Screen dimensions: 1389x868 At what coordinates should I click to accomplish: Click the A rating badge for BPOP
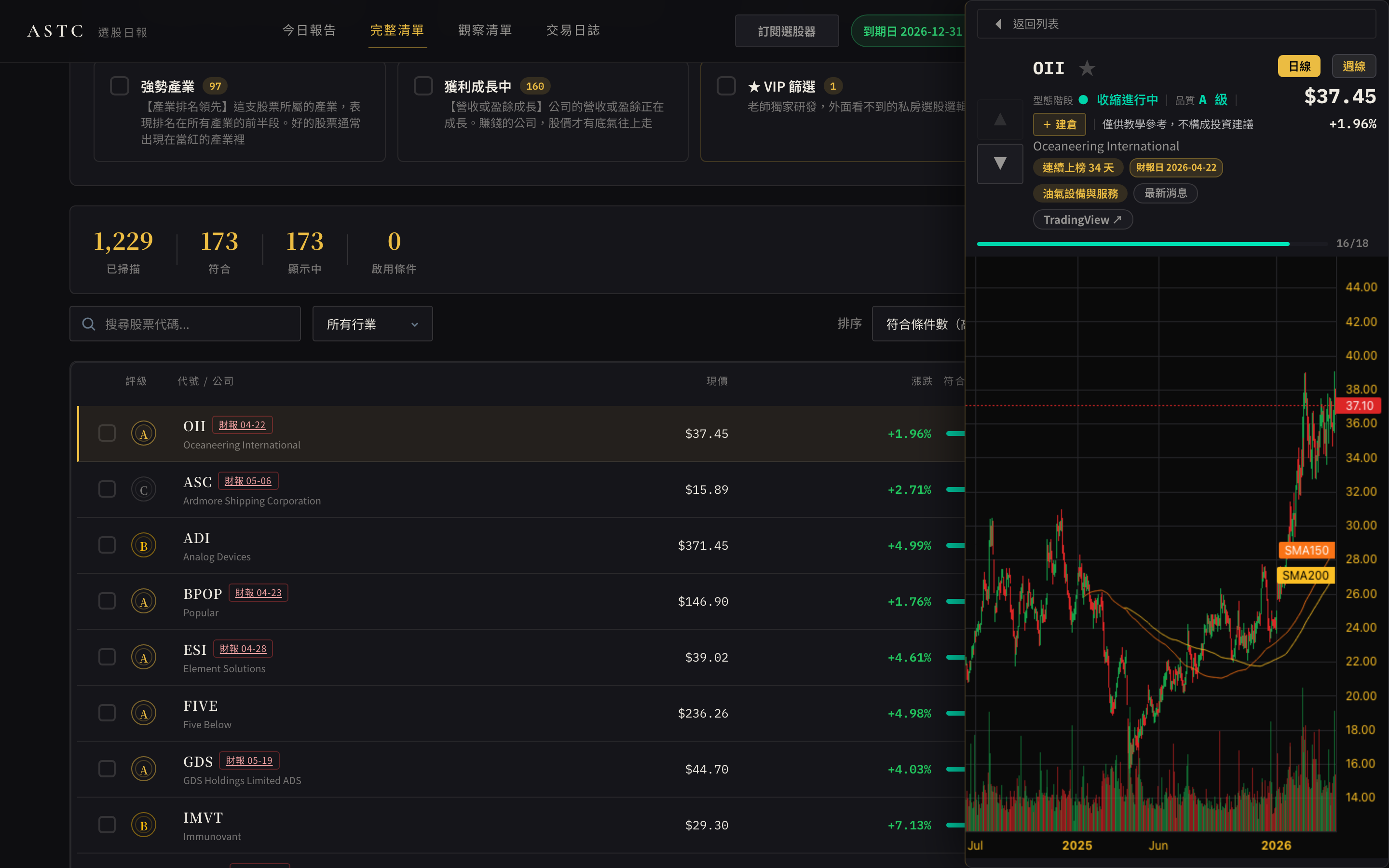coord(144,601)
